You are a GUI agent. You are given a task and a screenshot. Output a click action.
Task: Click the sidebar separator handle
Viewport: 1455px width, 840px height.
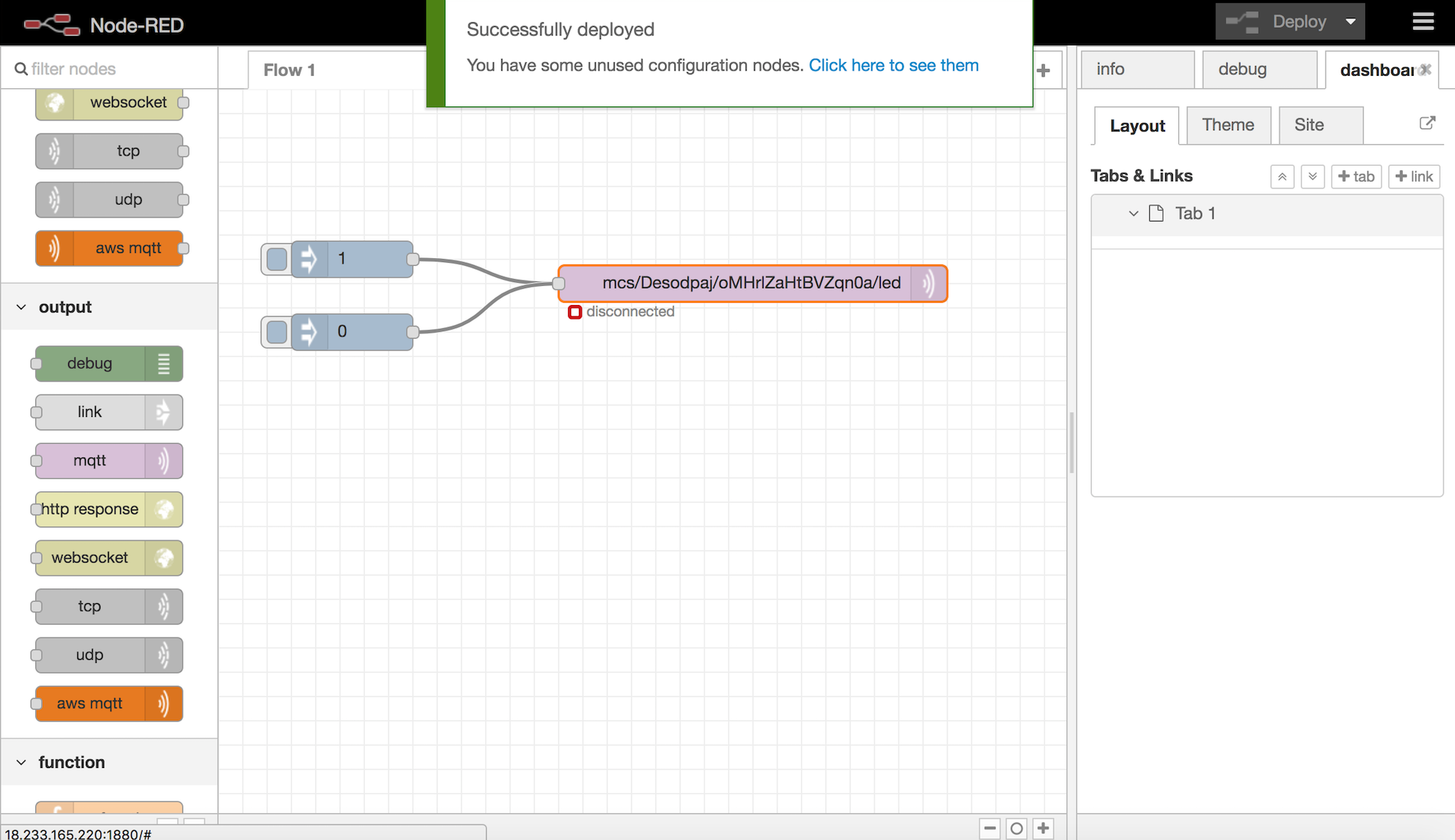coord(1072,443)
